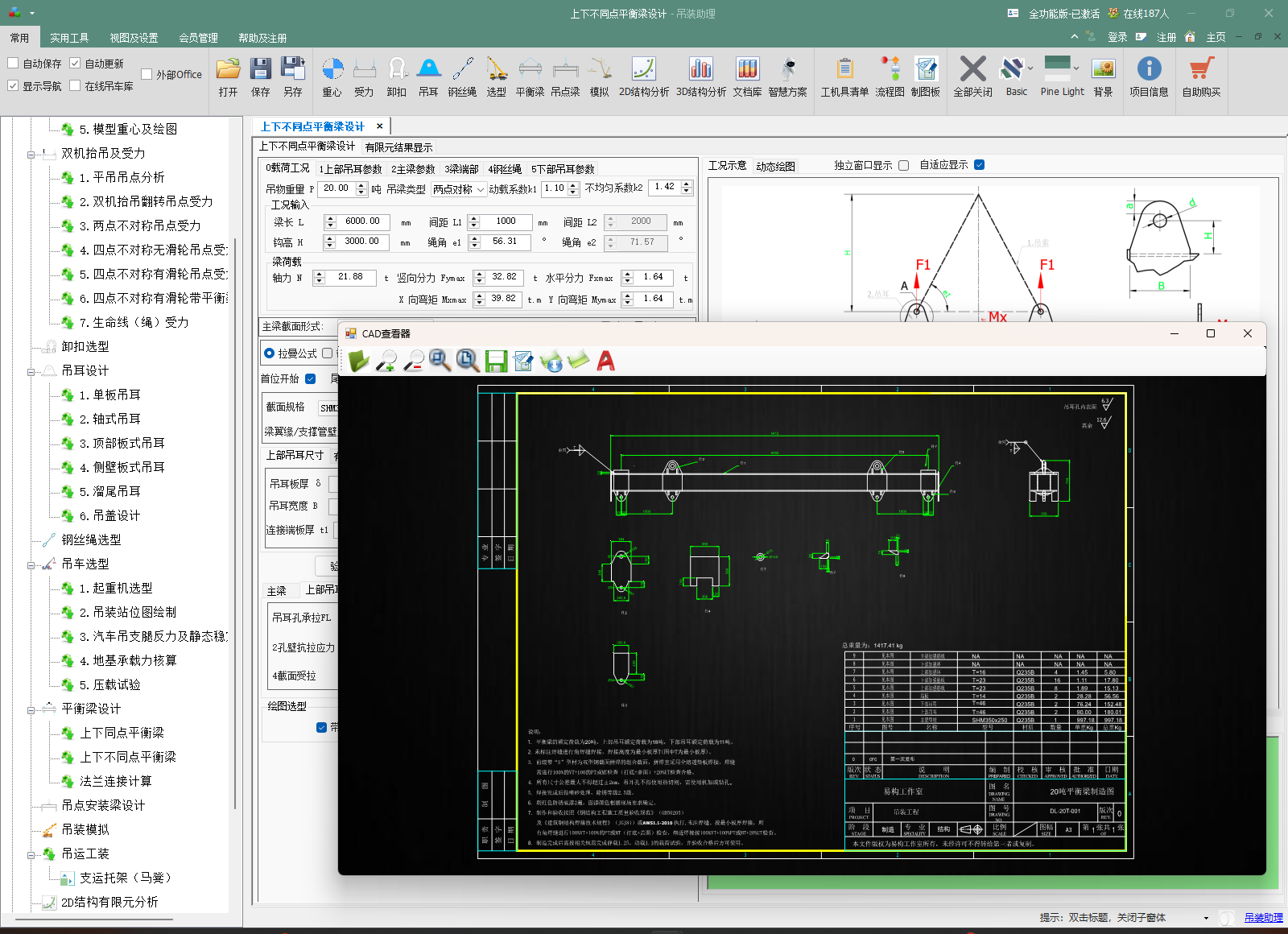Select the 拉曼公式 radio button

270,353
